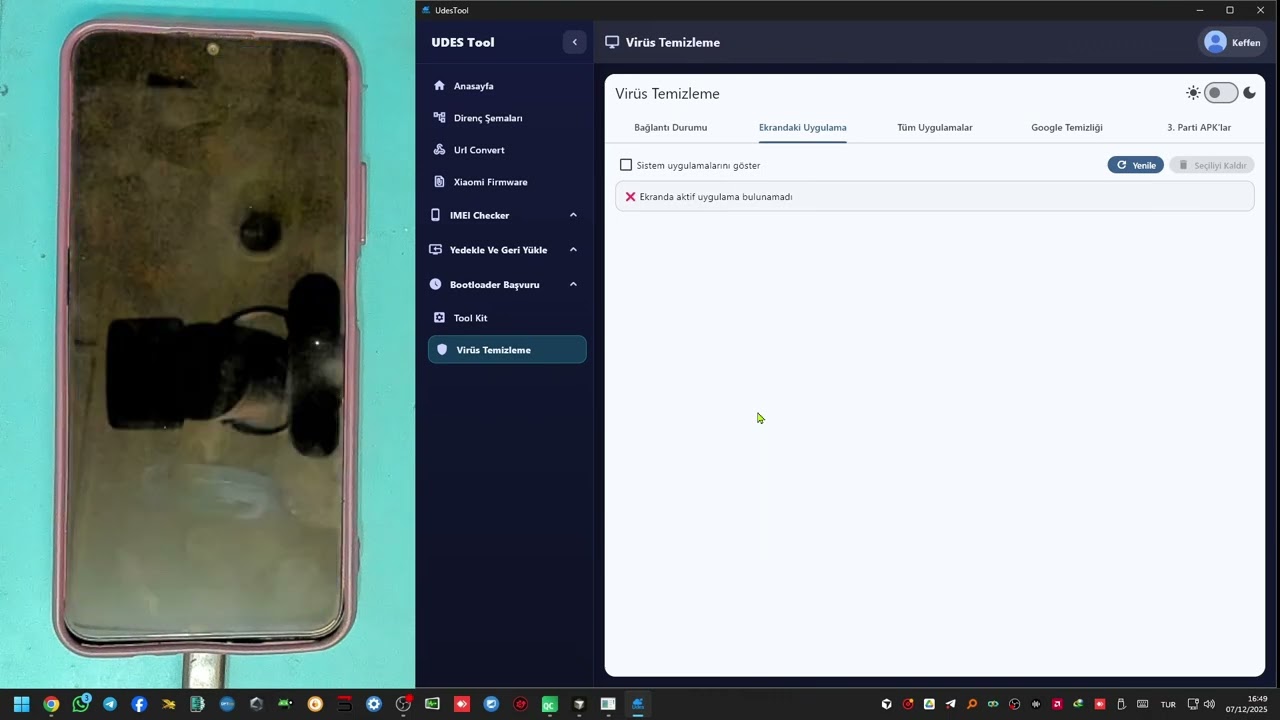Click the Virüs Temizleme page heading
The width and height of the screenshot is (1280, 720).
(667, 94)
